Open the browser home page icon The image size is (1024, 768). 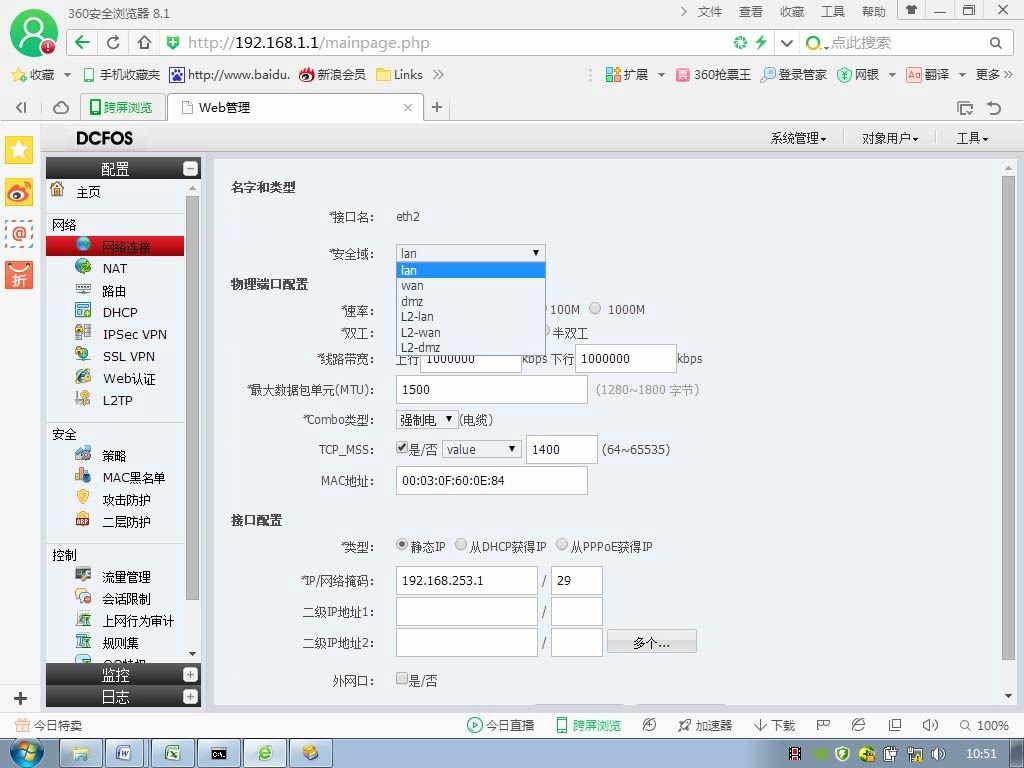click(x=144, y=42)
